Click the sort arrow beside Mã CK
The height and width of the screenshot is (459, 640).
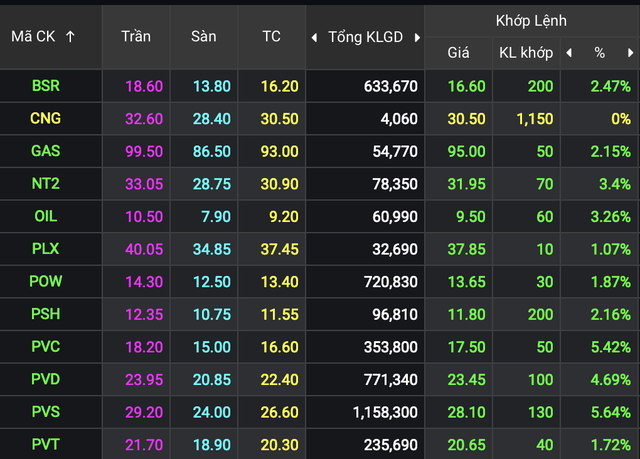click(70, 37)
